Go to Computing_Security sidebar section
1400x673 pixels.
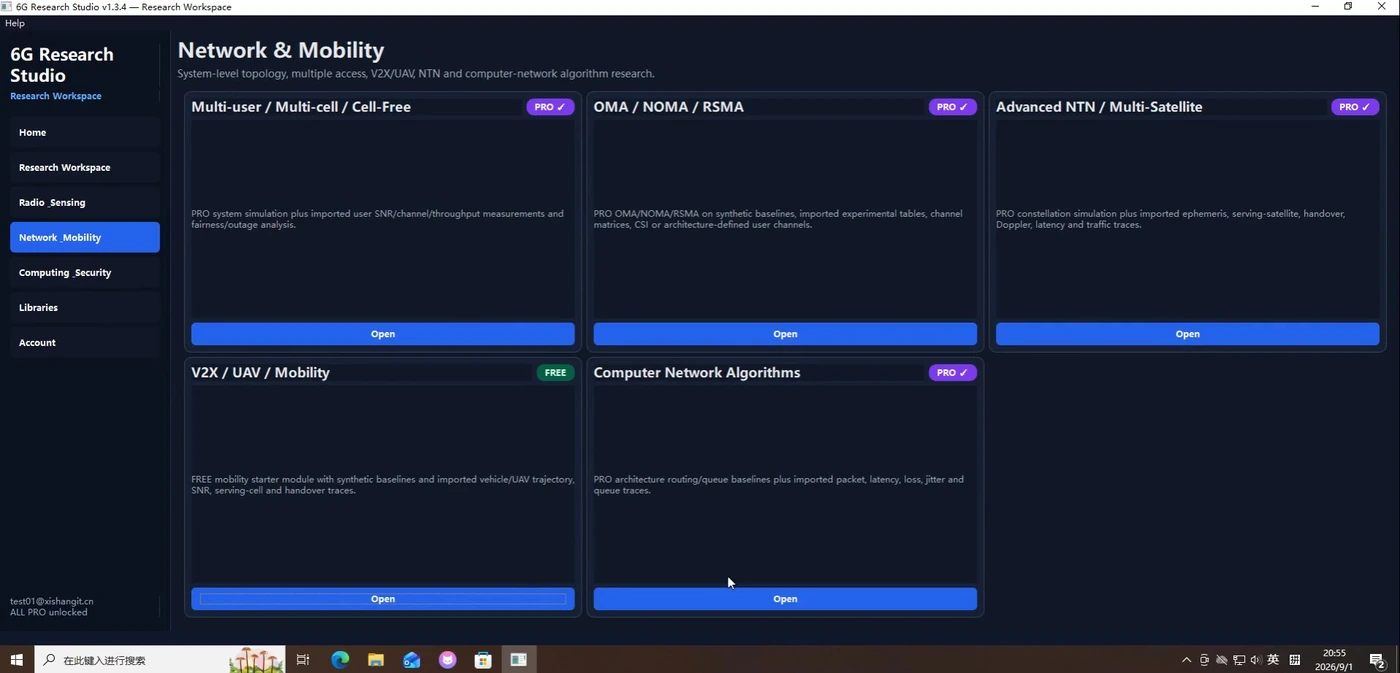coord(85,272)
